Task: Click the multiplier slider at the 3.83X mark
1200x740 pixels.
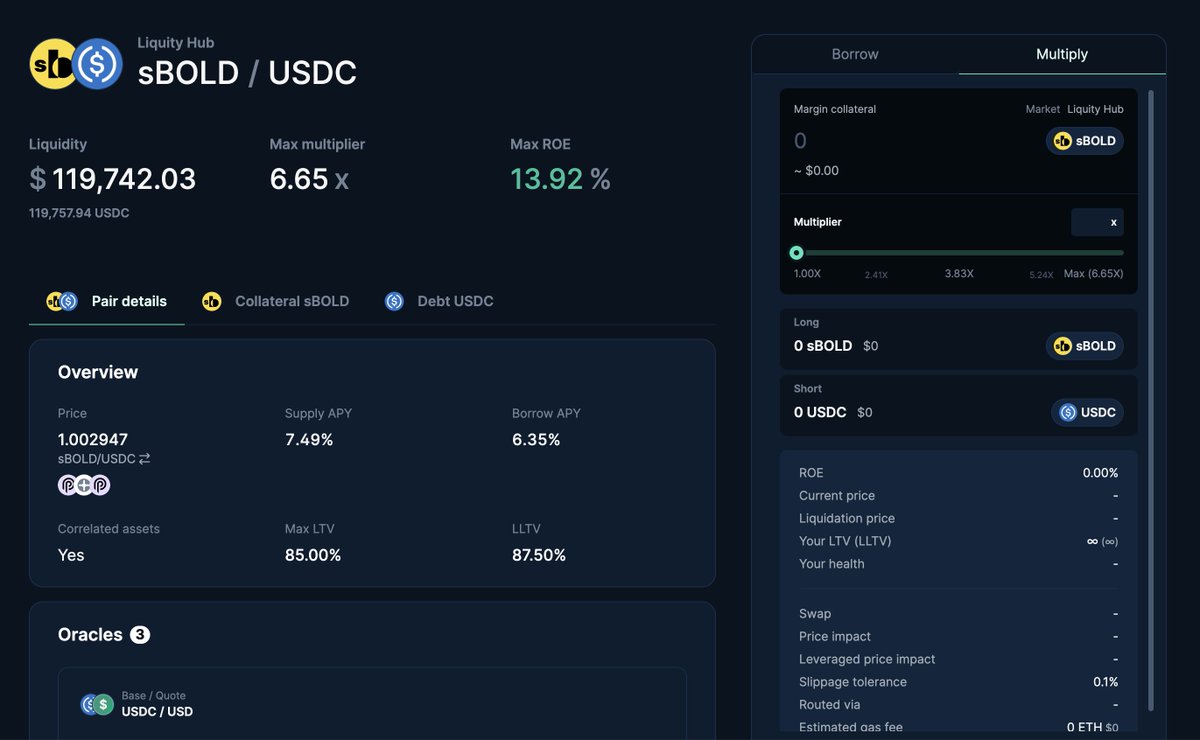Action: tap(958, 252)
